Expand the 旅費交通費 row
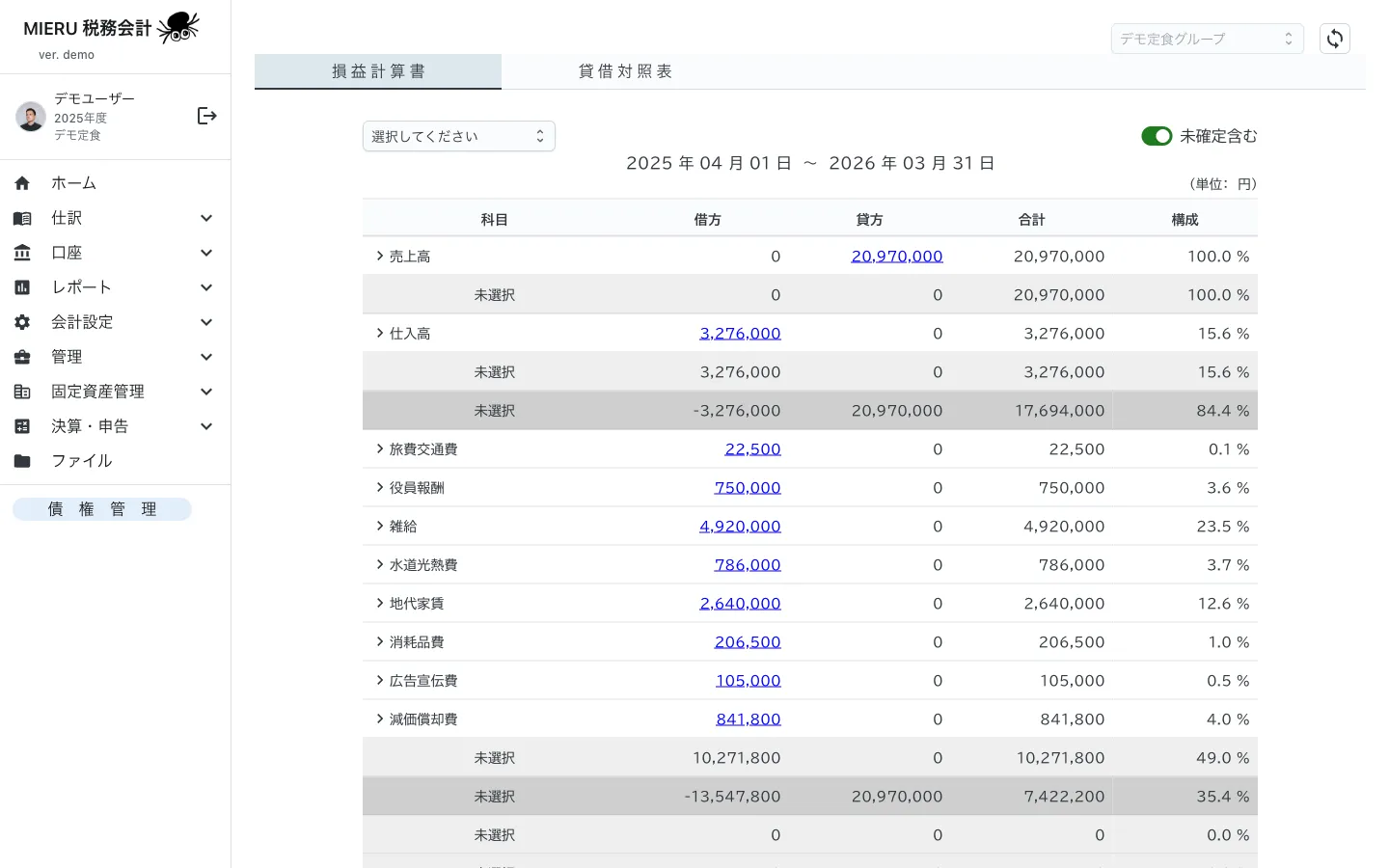Screen dimensions: 1389x868 click(x=380, y=448)
